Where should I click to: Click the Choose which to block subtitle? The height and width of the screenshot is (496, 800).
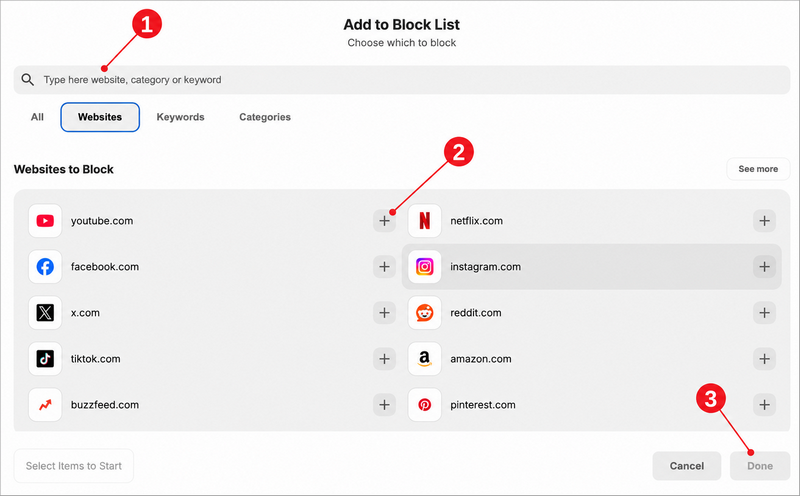click(x=402, y=43)
